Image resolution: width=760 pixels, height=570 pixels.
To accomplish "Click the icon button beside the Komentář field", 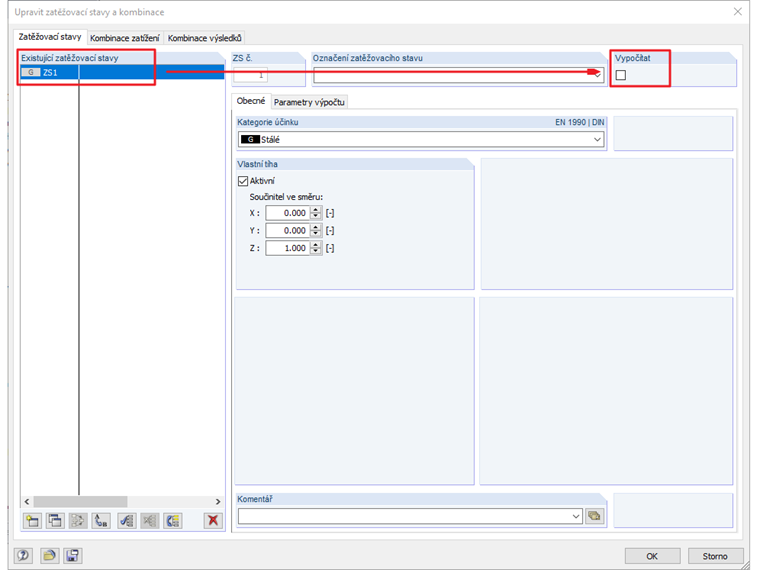I will 594,516.
